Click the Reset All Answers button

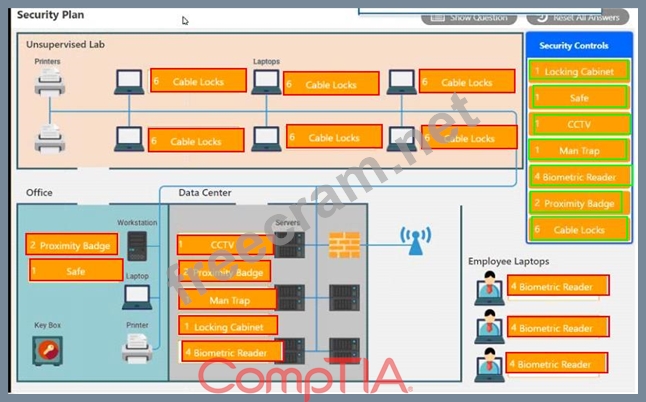click(578, 18)
